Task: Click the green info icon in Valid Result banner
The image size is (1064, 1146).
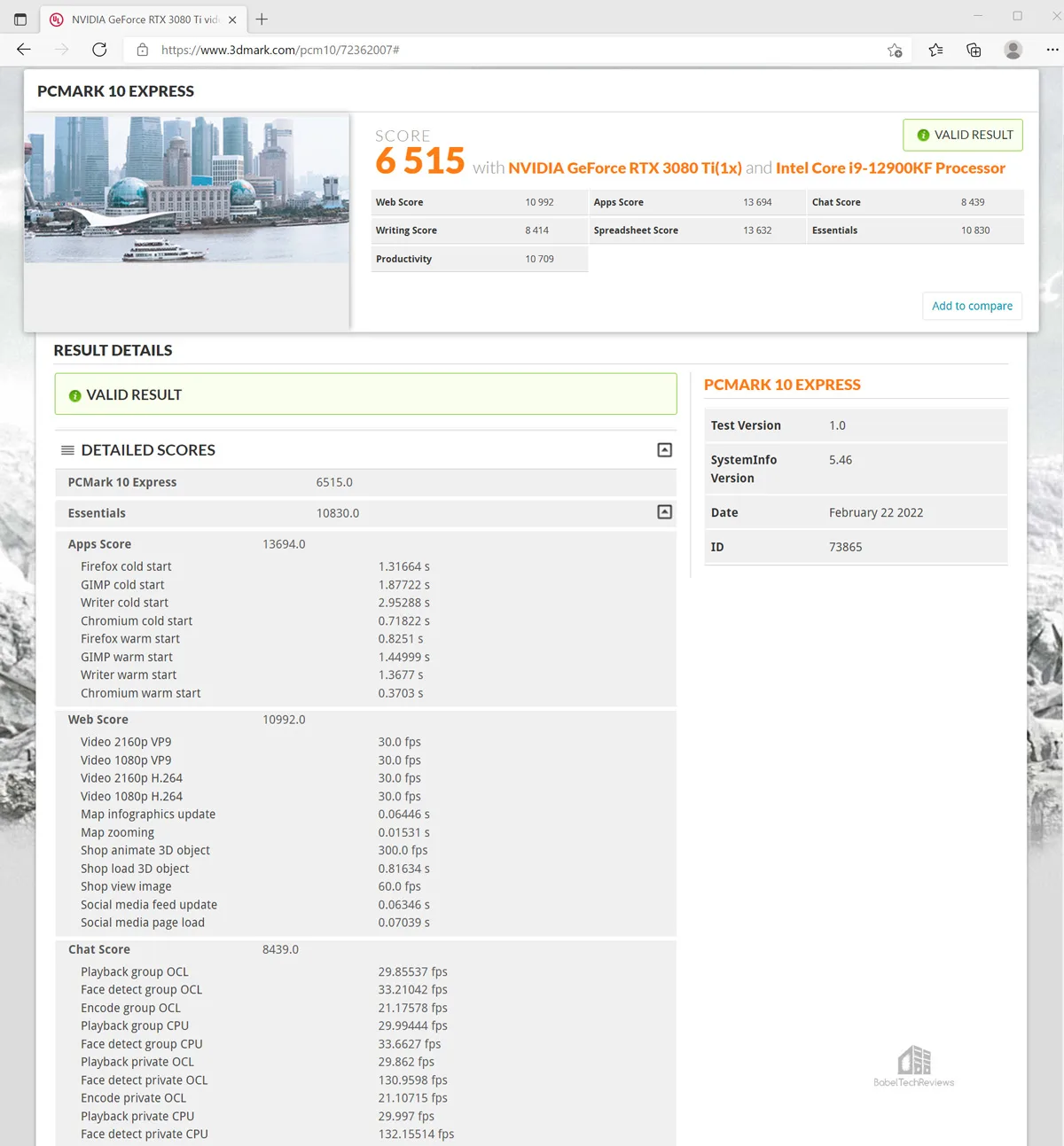Action: pyautogui.click(x=75, y=395)
